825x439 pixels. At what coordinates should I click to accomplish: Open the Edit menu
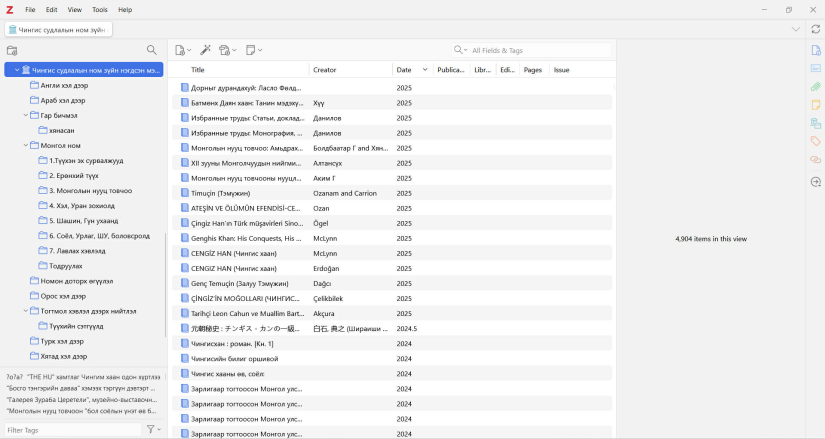(x=51, y=9)
